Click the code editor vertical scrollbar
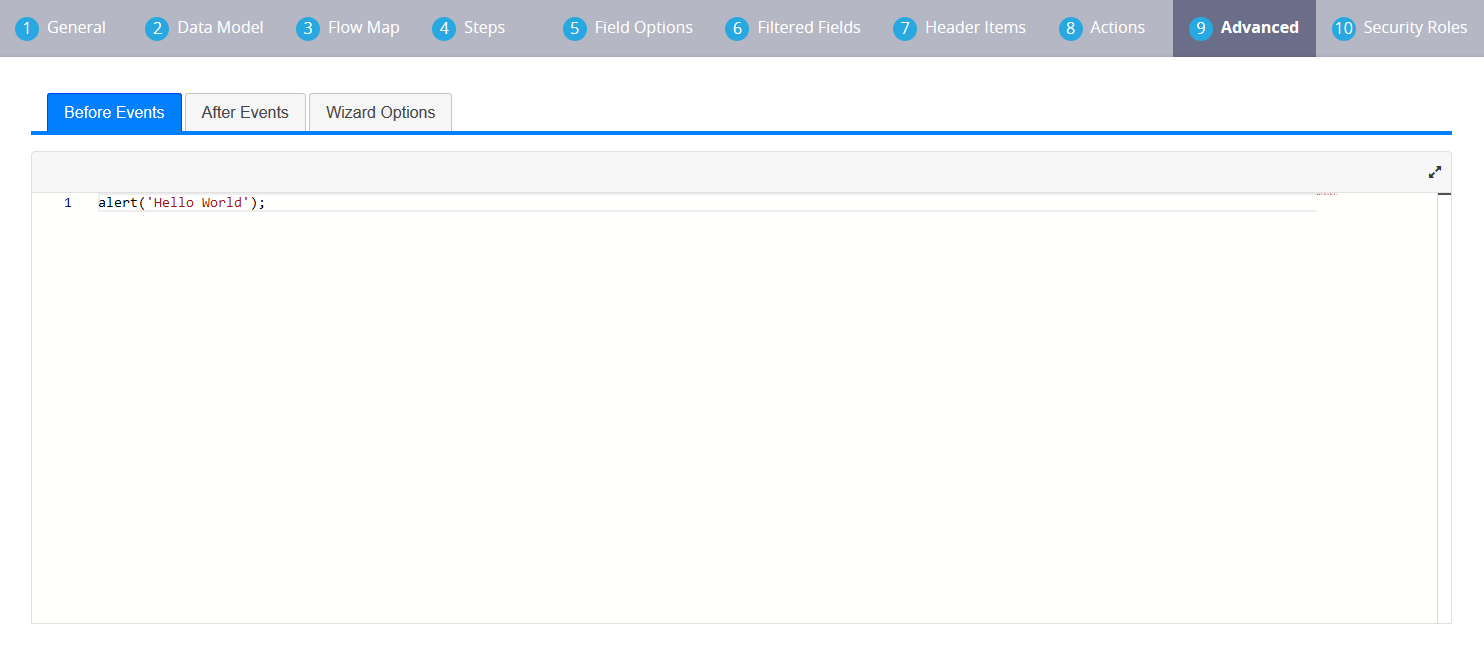The width and height of the screenshot is (1484, 660). point(1444,400)
